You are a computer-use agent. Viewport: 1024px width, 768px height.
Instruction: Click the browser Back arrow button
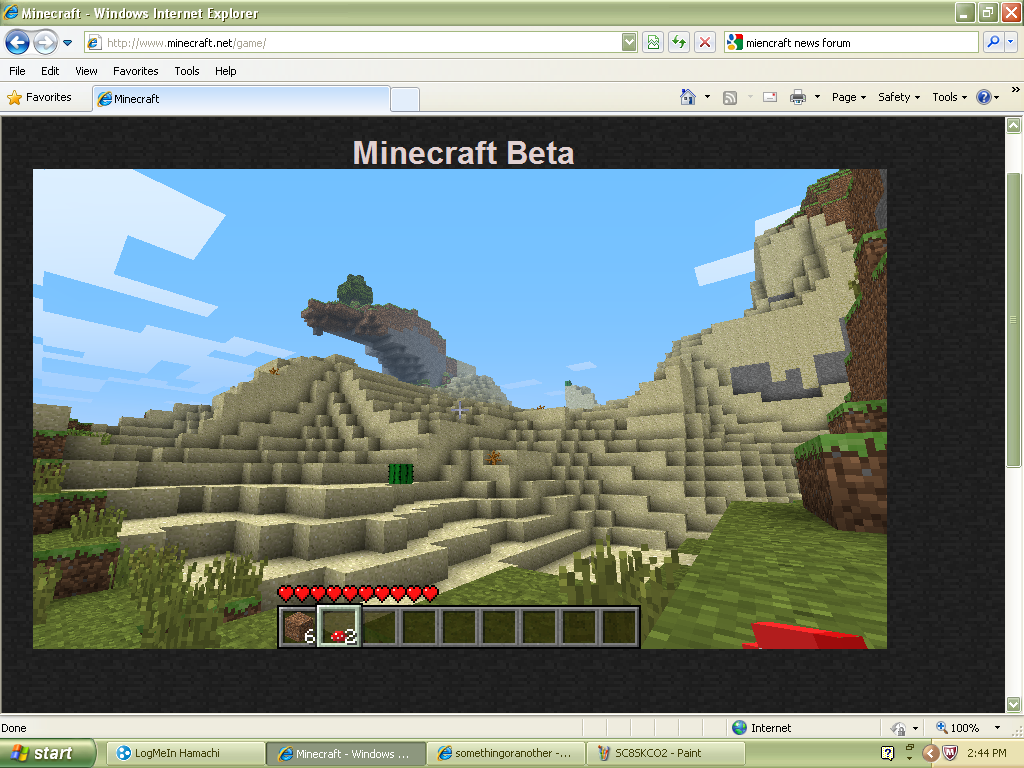tap(17, 43)
